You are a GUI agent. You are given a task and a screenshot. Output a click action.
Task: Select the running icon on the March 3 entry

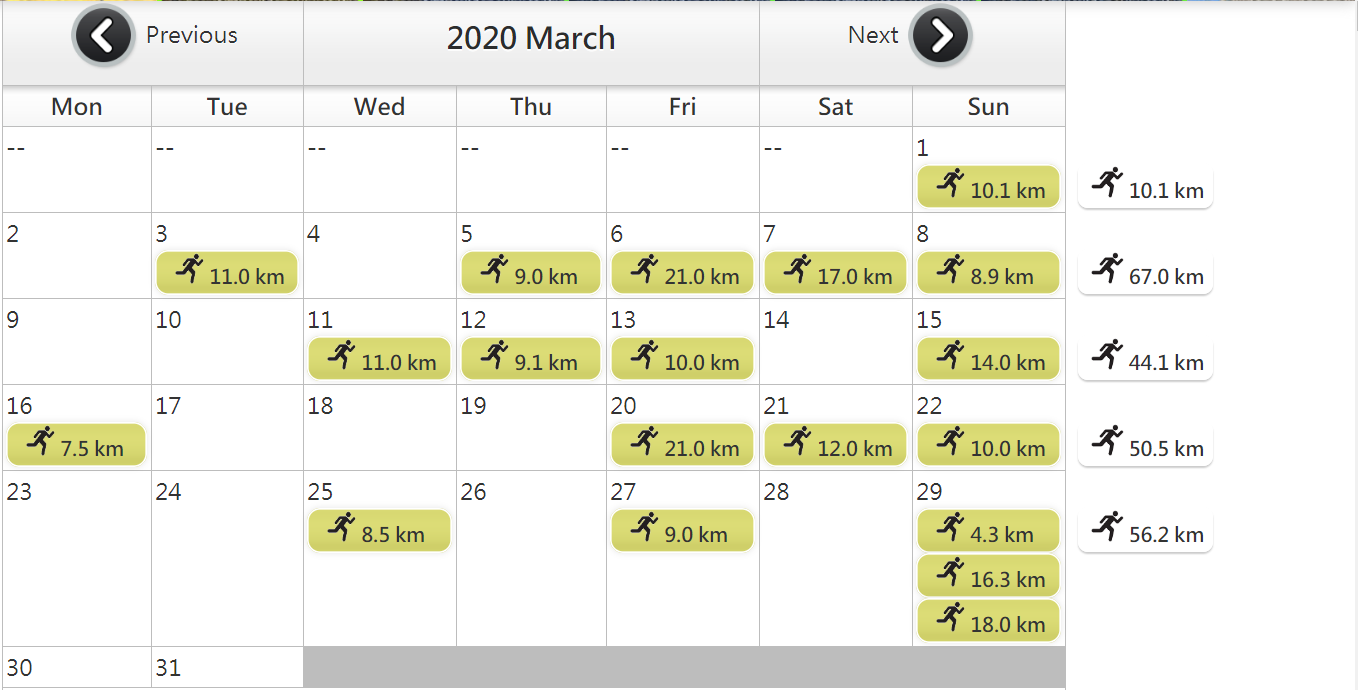pos(190,268)
